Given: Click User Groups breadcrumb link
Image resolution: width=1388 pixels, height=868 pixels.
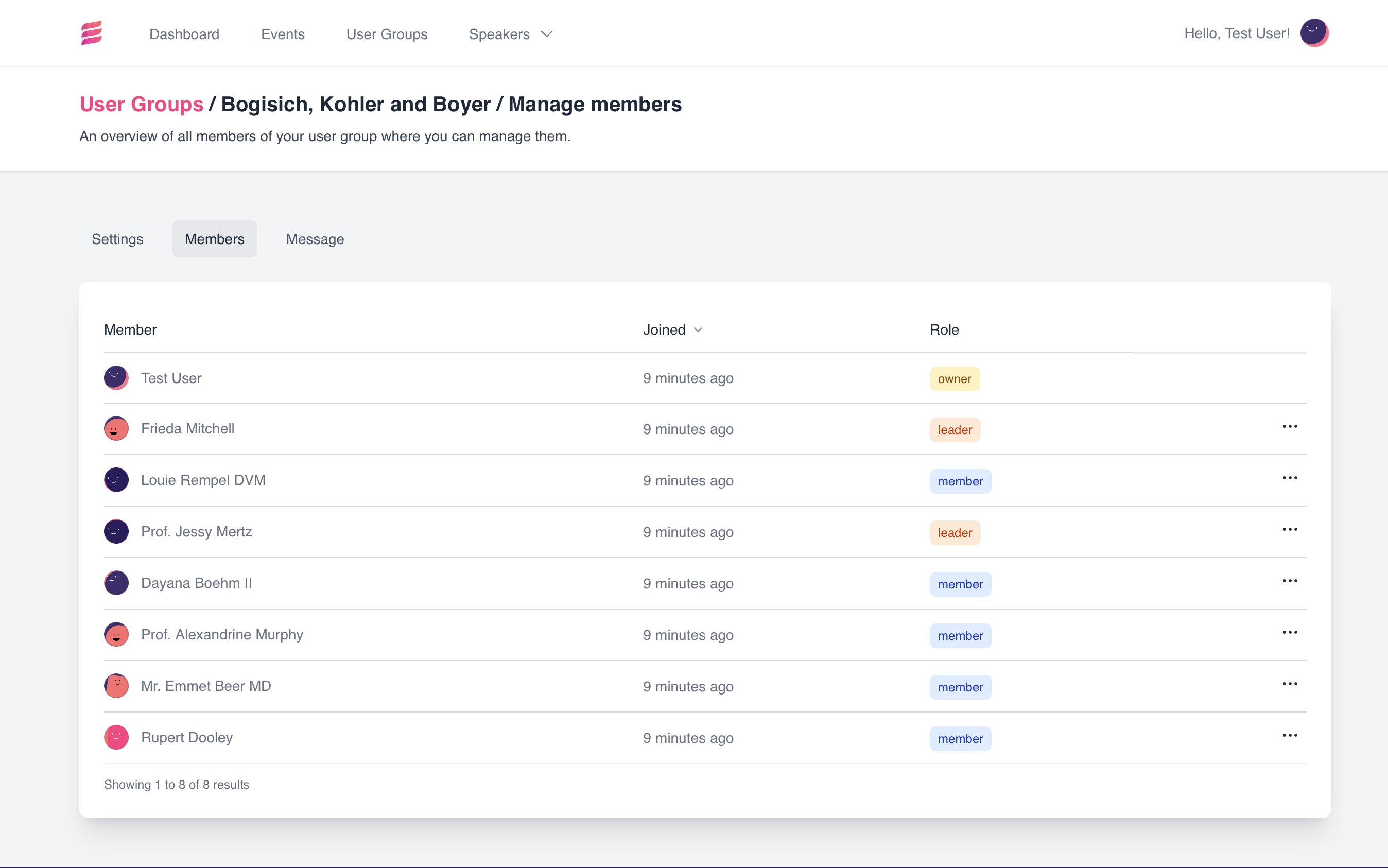Looking at the screenshot, I should click(141, 105).
